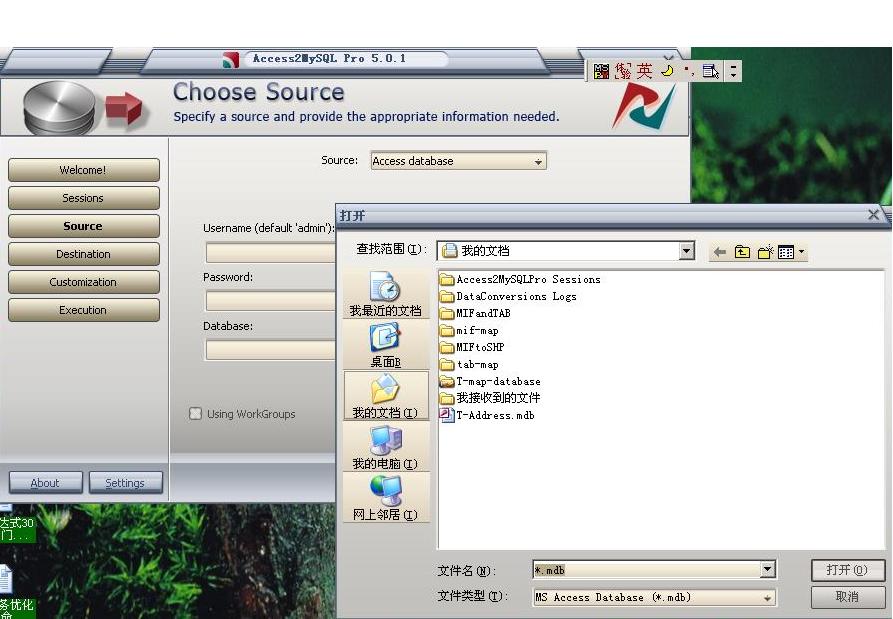This screenshot has width=893, height=619.
Task: Open 我最近的文档 places shortcut
Action: [386, 294]
